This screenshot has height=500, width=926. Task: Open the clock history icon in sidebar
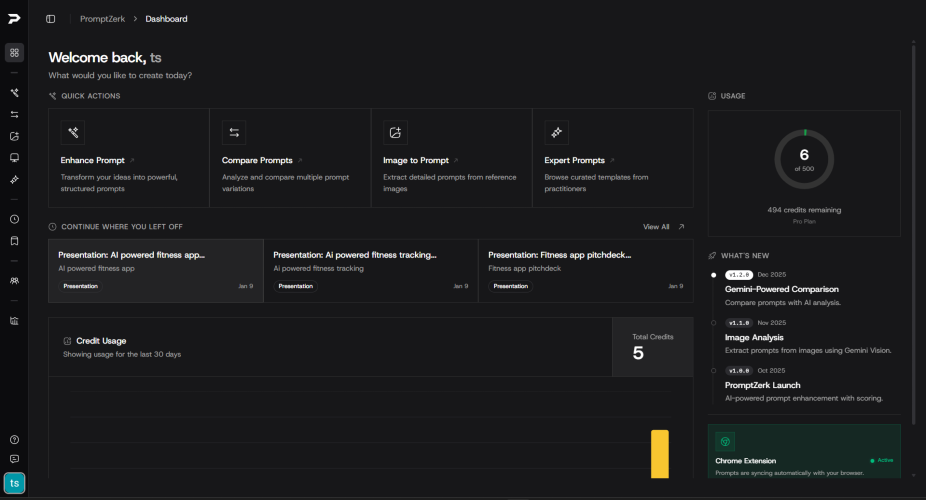(14, 219)
